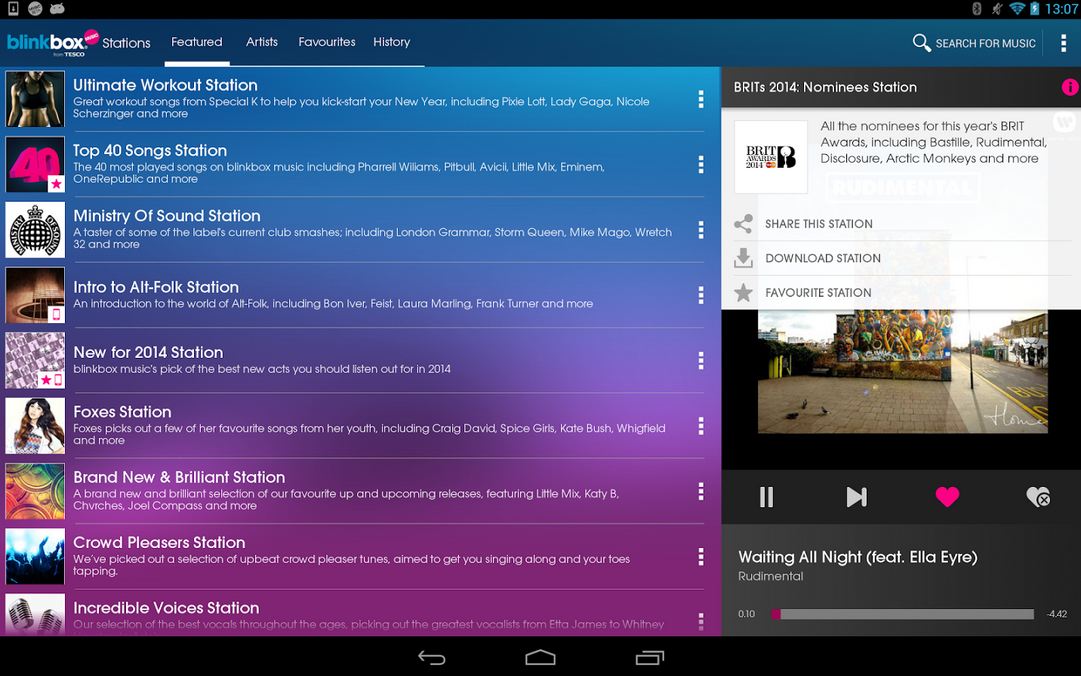This screenshot has height=676, width=1081.
Task: Click the favourite station star icon
Action: 743,292
